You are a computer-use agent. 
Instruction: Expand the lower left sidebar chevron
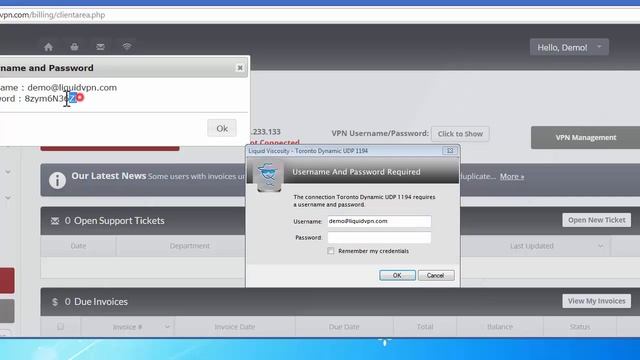click(8, 198)
